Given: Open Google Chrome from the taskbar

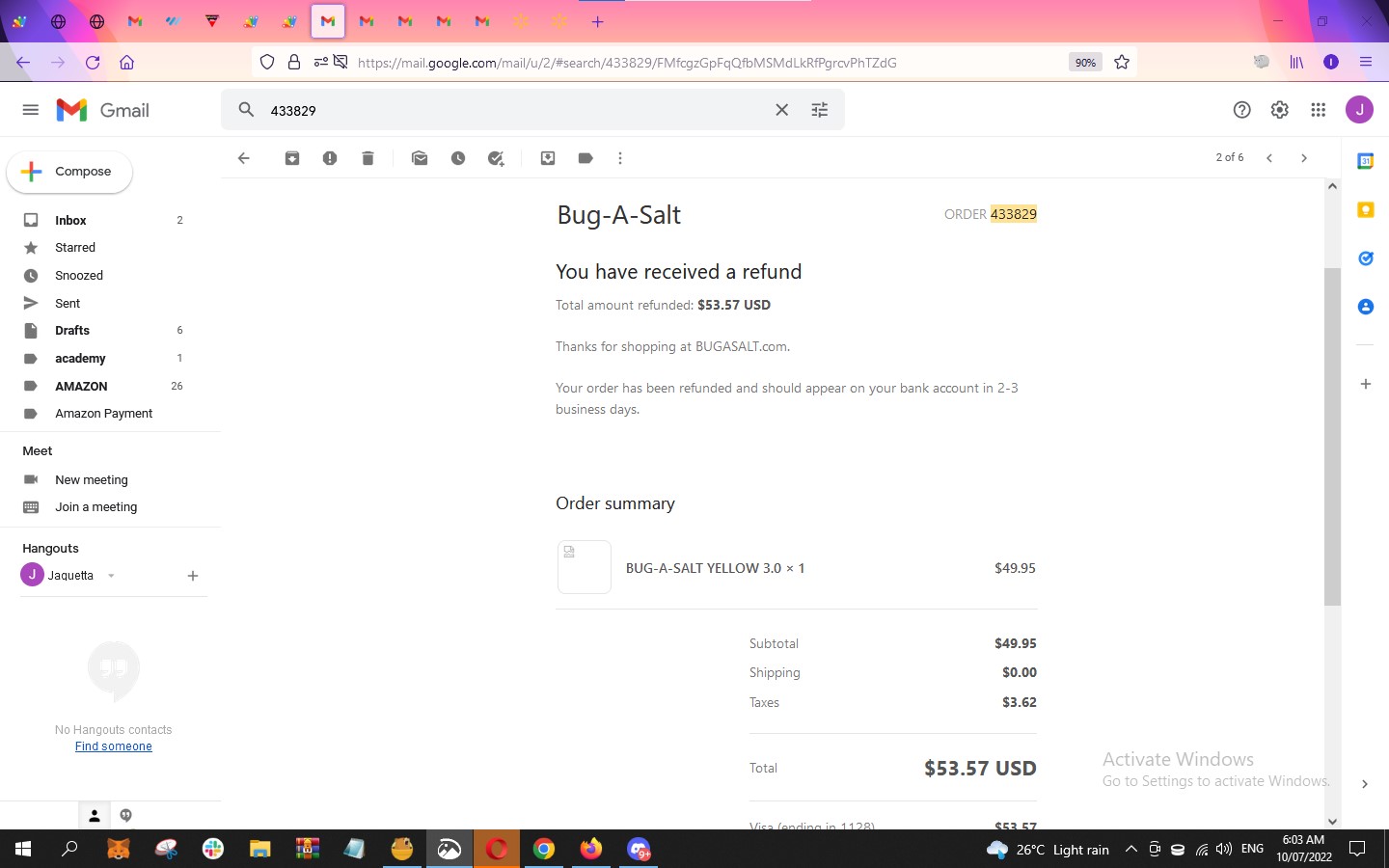Looking at the screenshot, I should click(544, 849).
